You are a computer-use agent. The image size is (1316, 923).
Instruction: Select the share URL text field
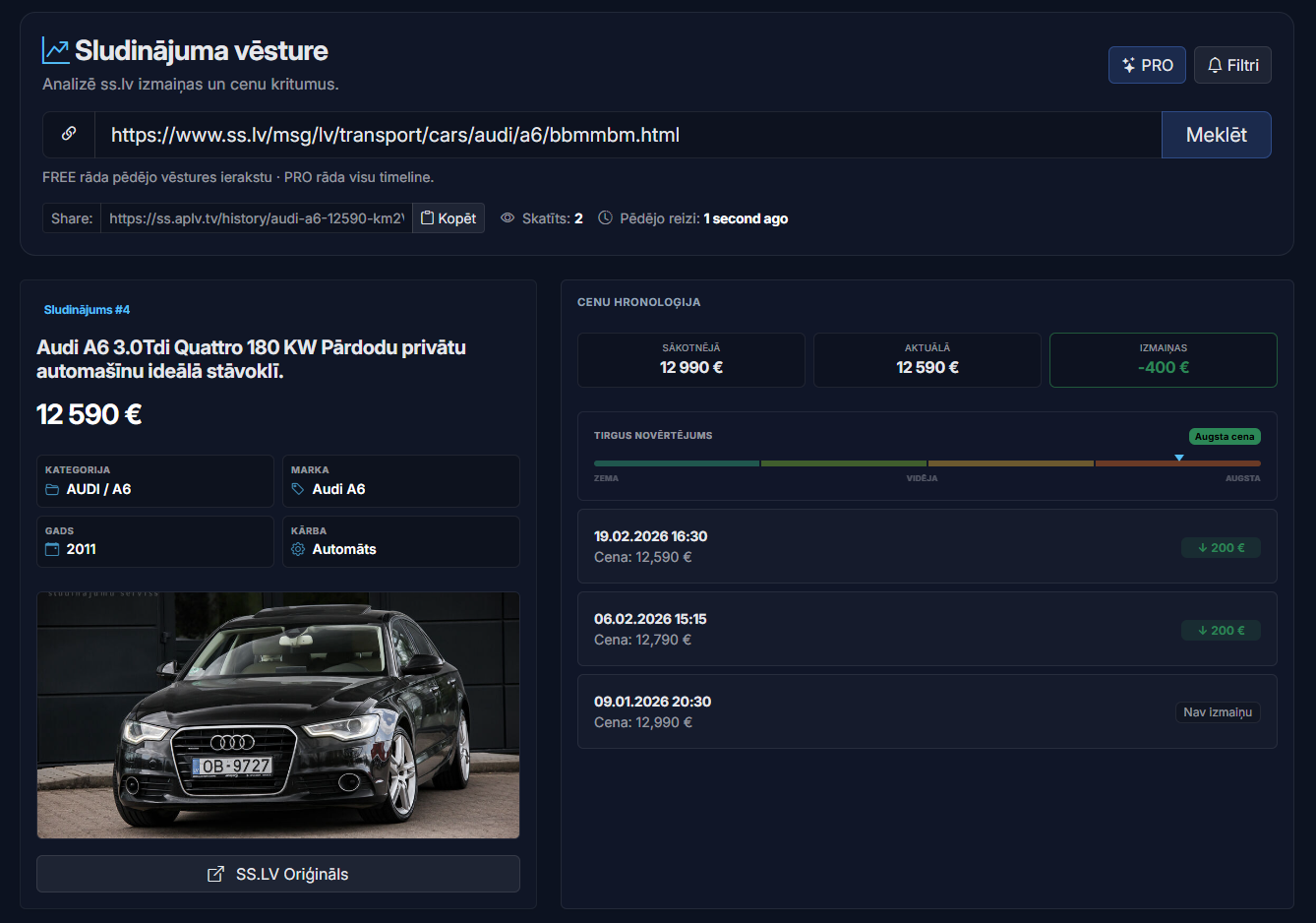click(x=256, y=218)
